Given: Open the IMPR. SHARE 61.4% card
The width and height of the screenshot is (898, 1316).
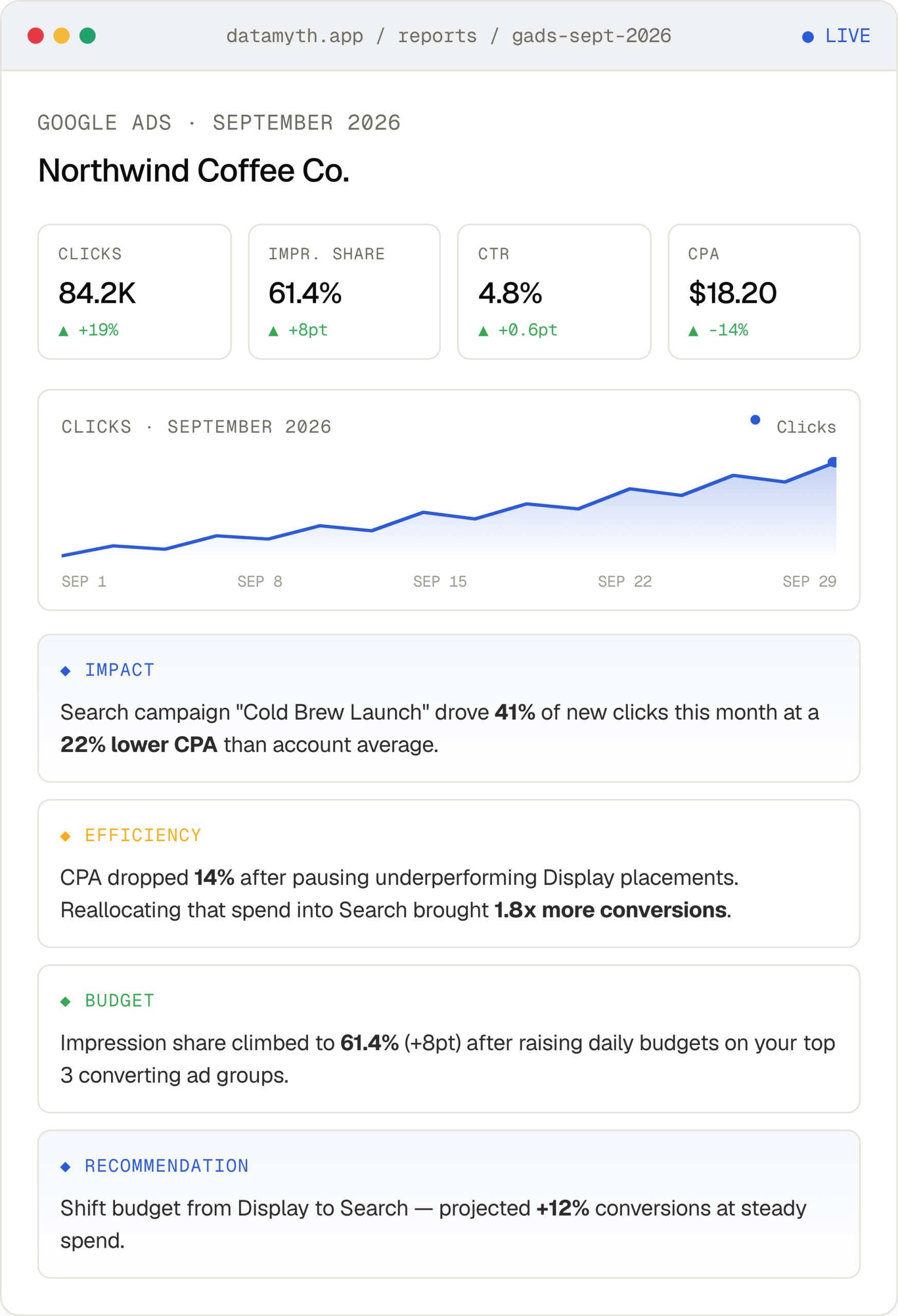Looking at the screenshot, I should pos(344,291).
